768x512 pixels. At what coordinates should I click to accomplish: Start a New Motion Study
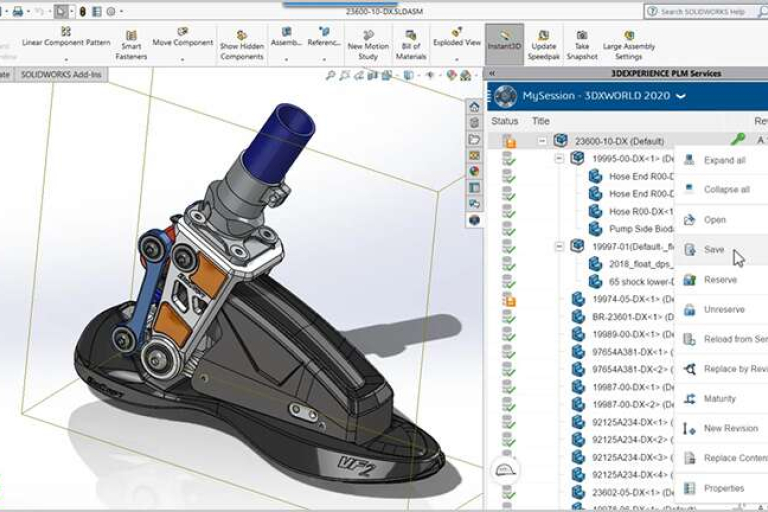coord(368,45)
